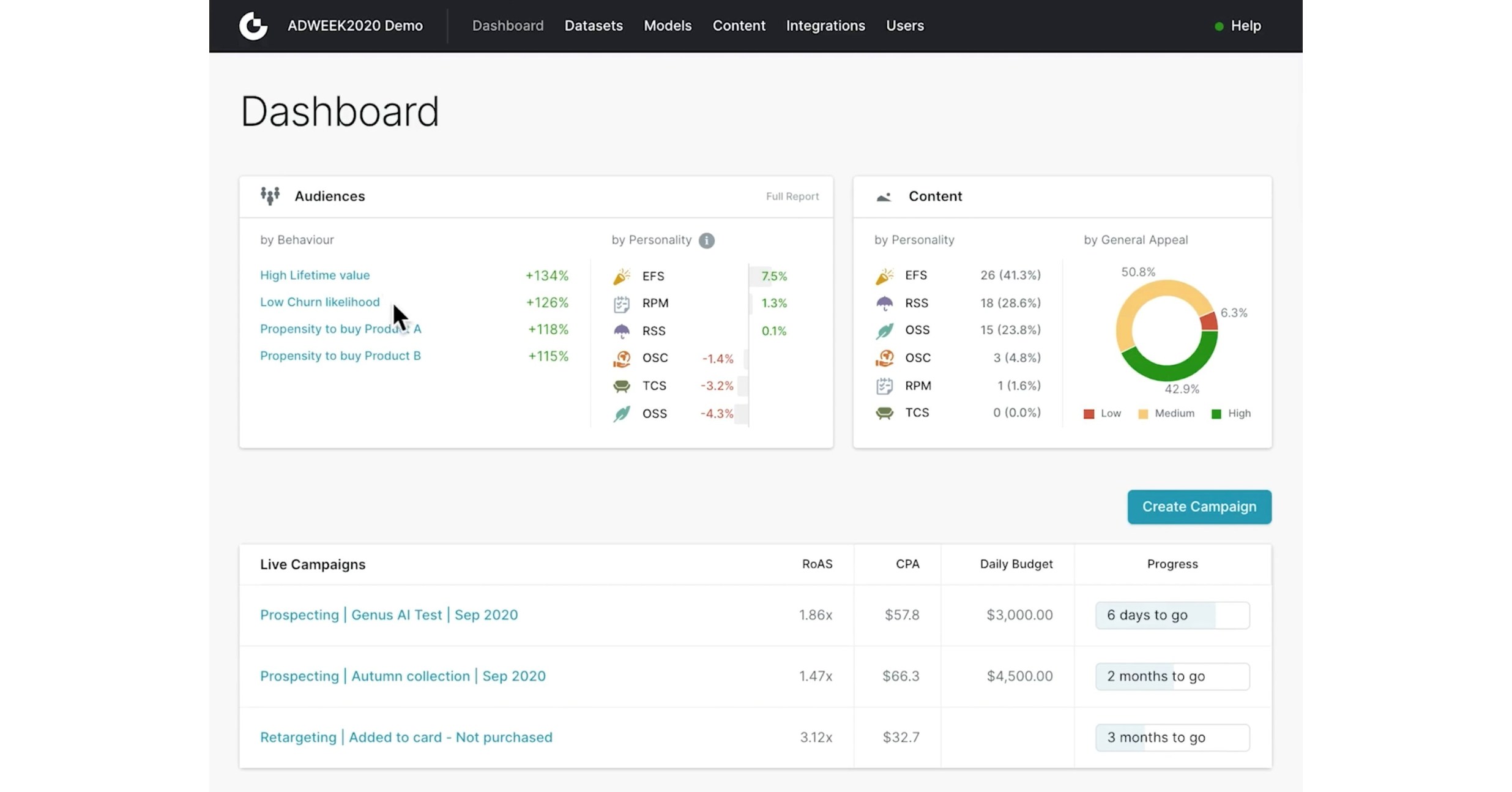Click the 6 days to go progress bar
Screen dimensions: 1512x792
coord(1171,615)
